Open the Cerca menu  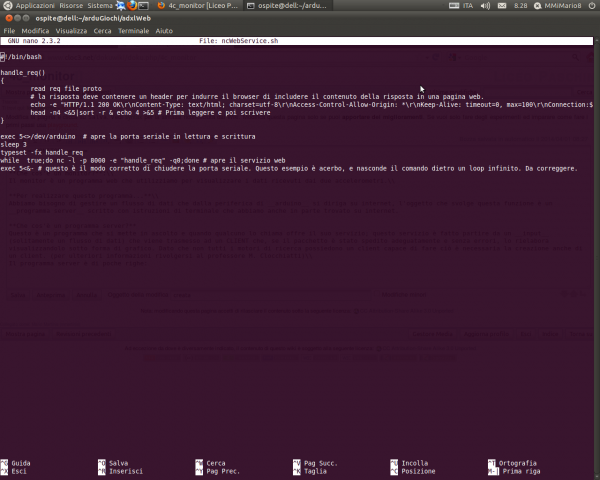(x=102, y=31)
